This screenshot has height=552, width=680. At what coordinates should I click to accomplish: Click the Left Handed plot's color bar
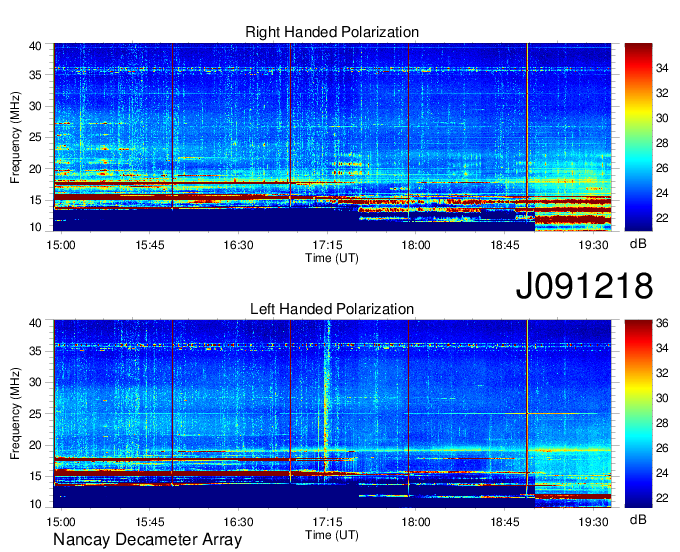[638, 414]
